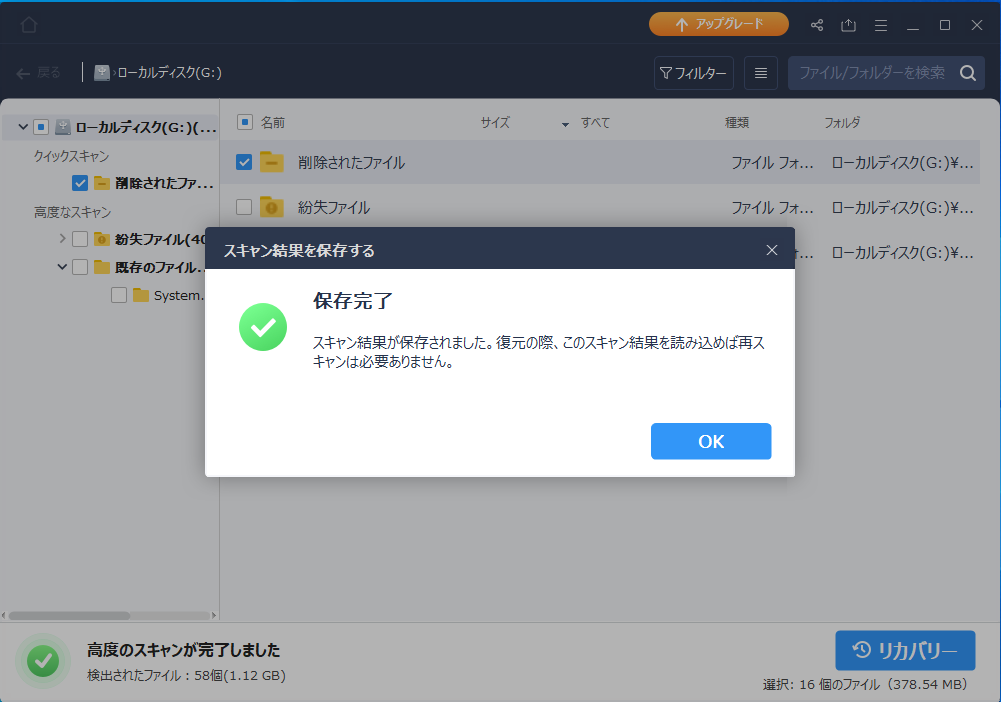Click the home icon in title bar

click(29, 25)
